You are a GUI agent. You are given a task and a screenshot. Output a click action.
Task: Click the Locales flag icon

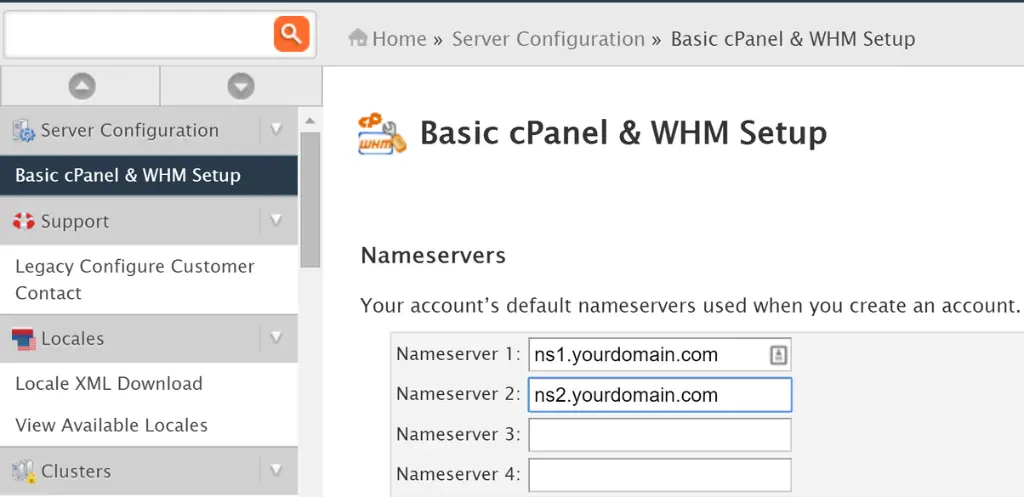pyautogui.click(x=24, y=339)
